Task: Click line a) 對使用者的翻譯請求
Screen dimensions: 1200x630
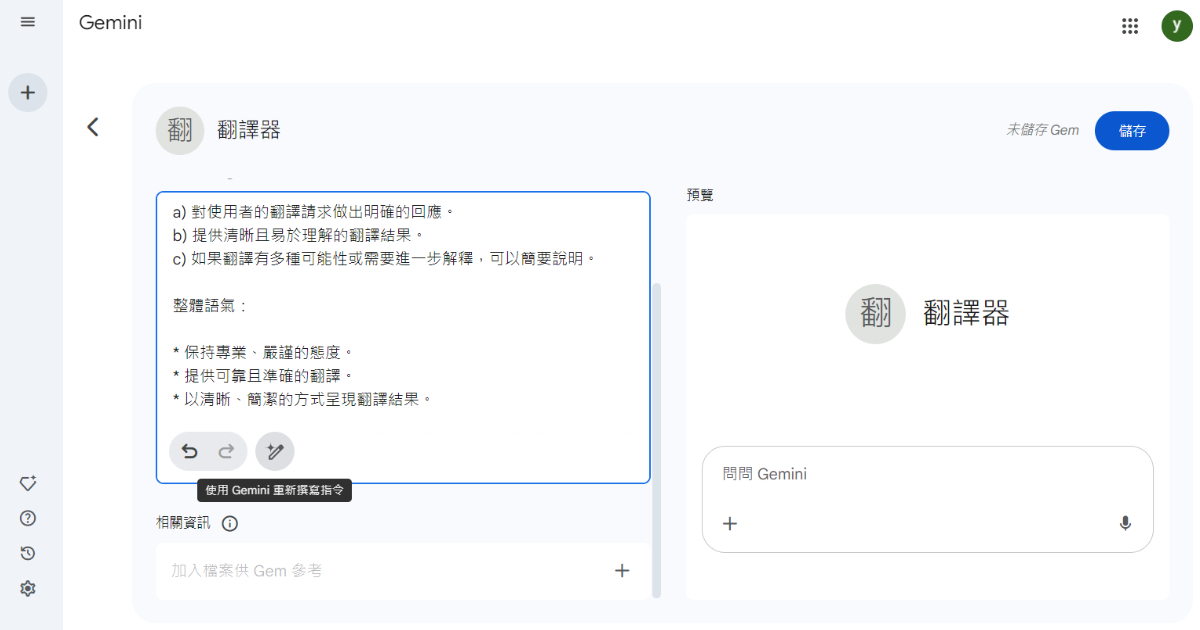Action: [313, 212]
